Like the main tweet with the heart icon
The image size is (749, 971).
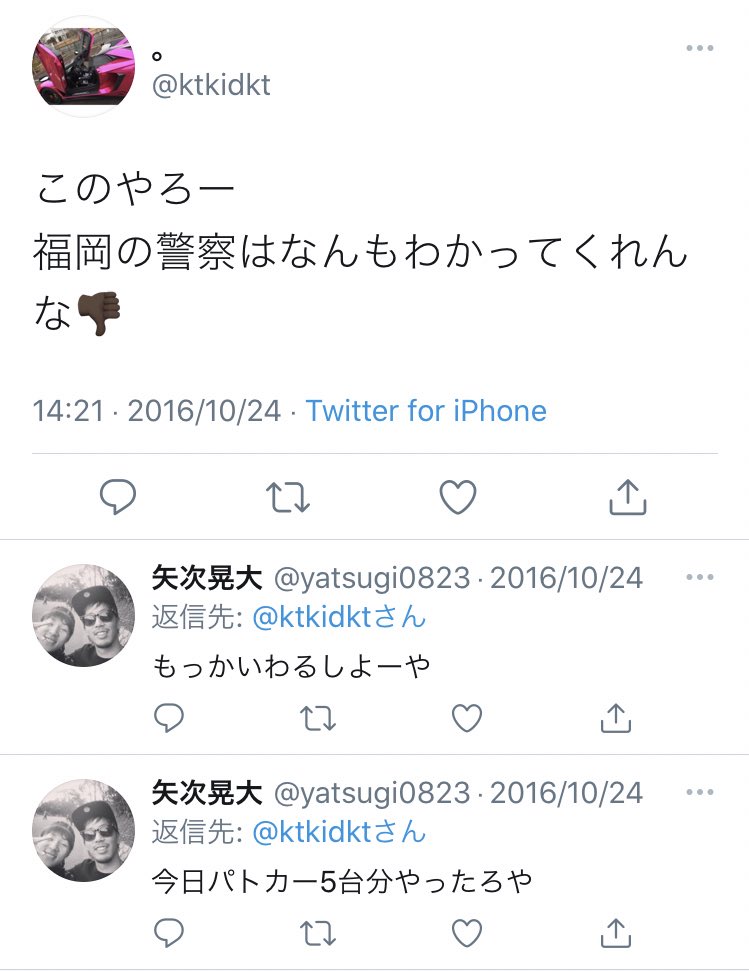(458, 497)
